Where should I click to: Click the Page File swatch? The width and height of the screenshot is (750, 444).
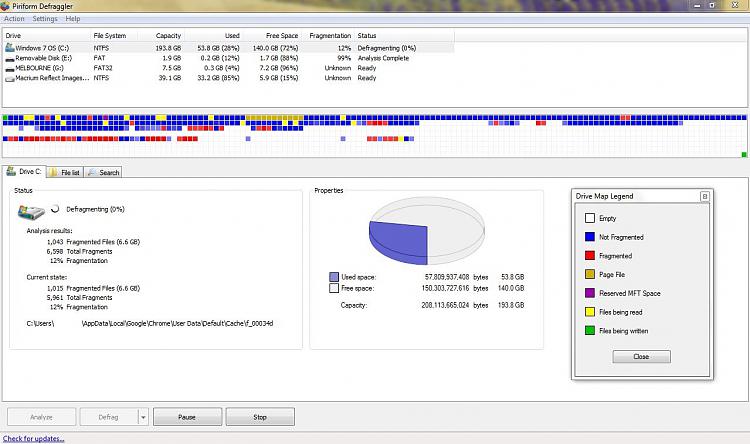(x=590, y=274)
